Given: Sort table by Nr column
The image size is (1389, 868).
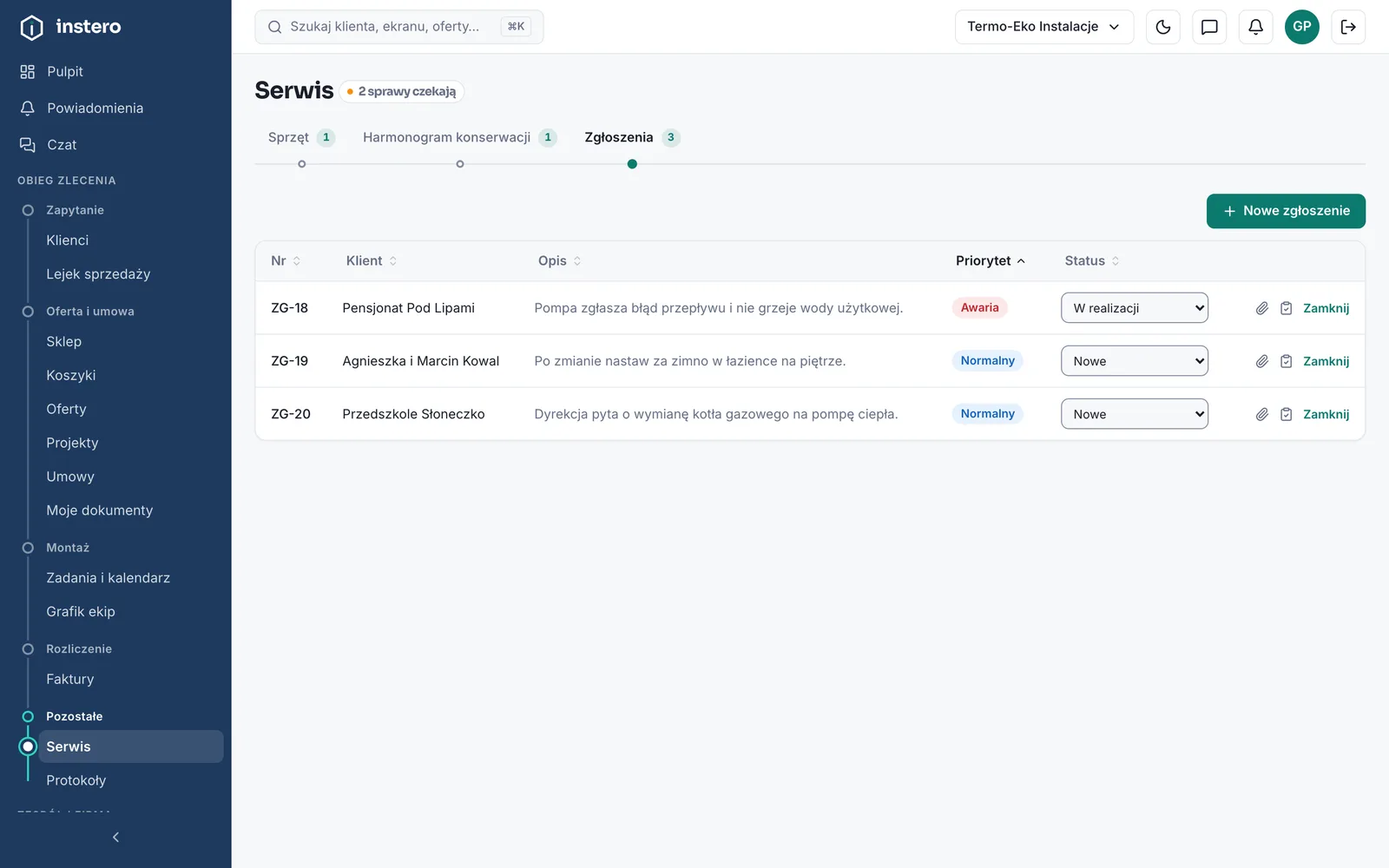Looking at the screenshot, I should pos(286,260).
